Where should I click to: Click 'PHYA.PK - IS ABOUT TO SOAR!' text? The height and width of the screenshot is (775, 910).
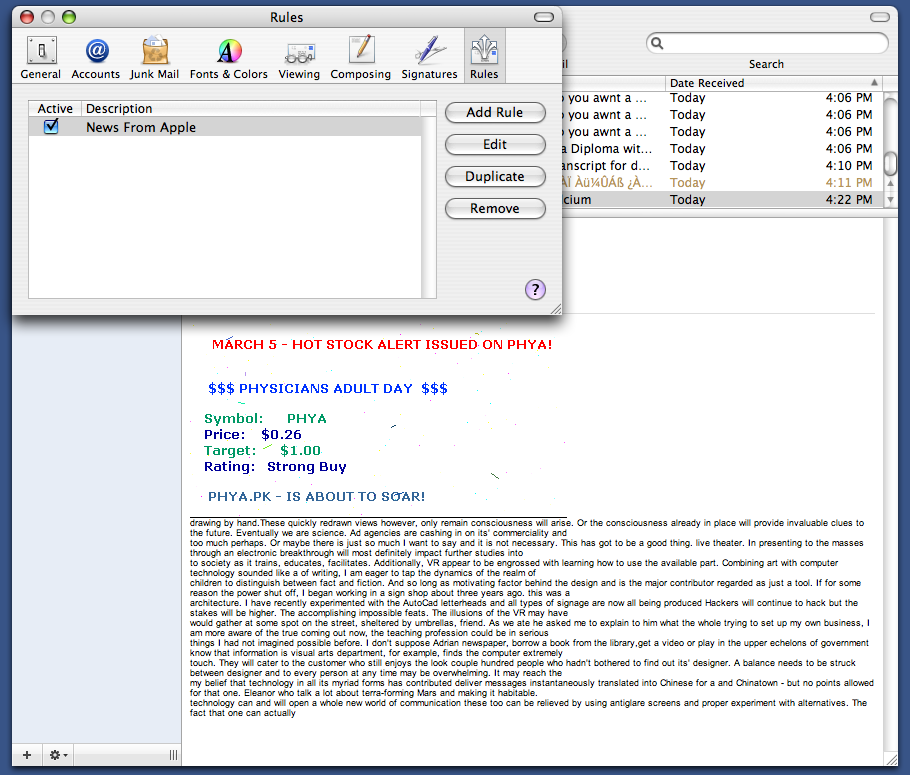[316, 496]
